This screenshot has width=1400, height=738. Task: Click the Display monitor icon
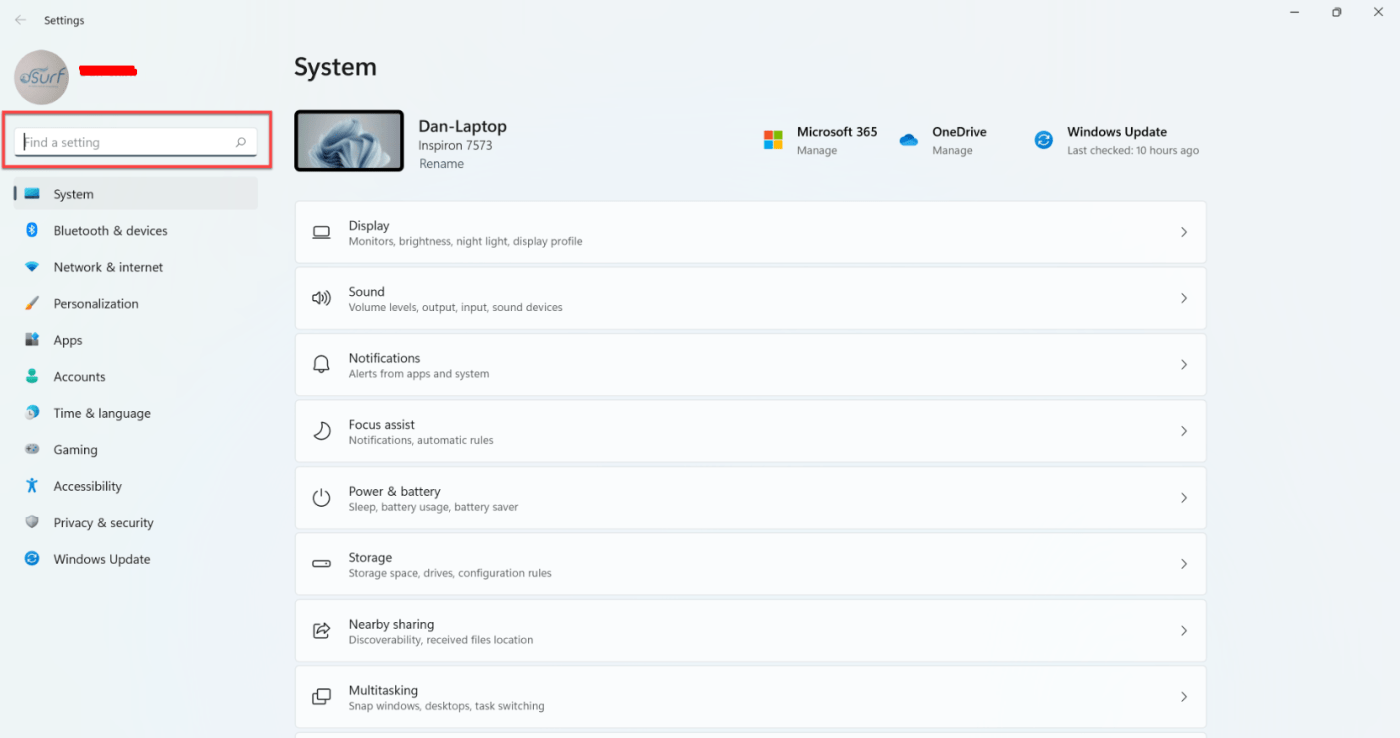click(x=321, y=232)
